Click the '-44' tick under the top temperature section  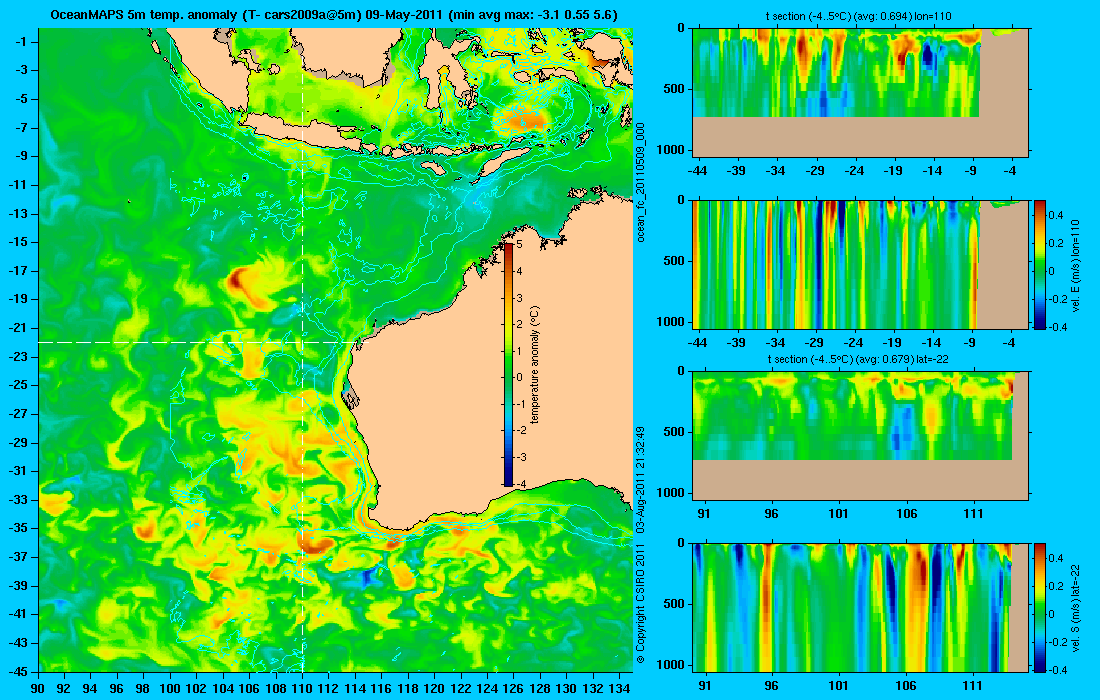[697, 170]
